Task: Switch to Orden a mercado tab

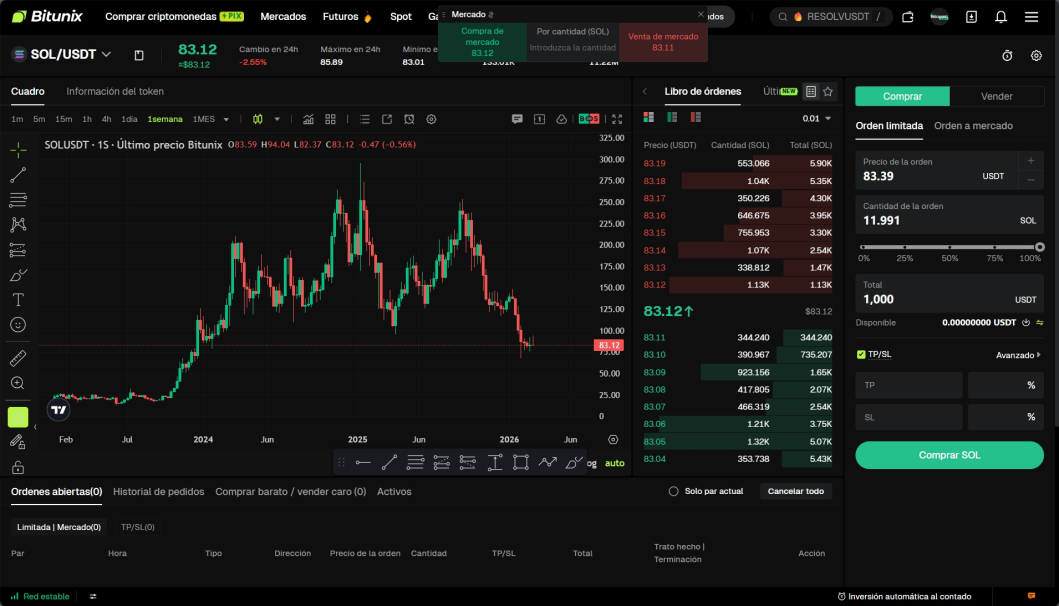Action: [x=973, y=126]
